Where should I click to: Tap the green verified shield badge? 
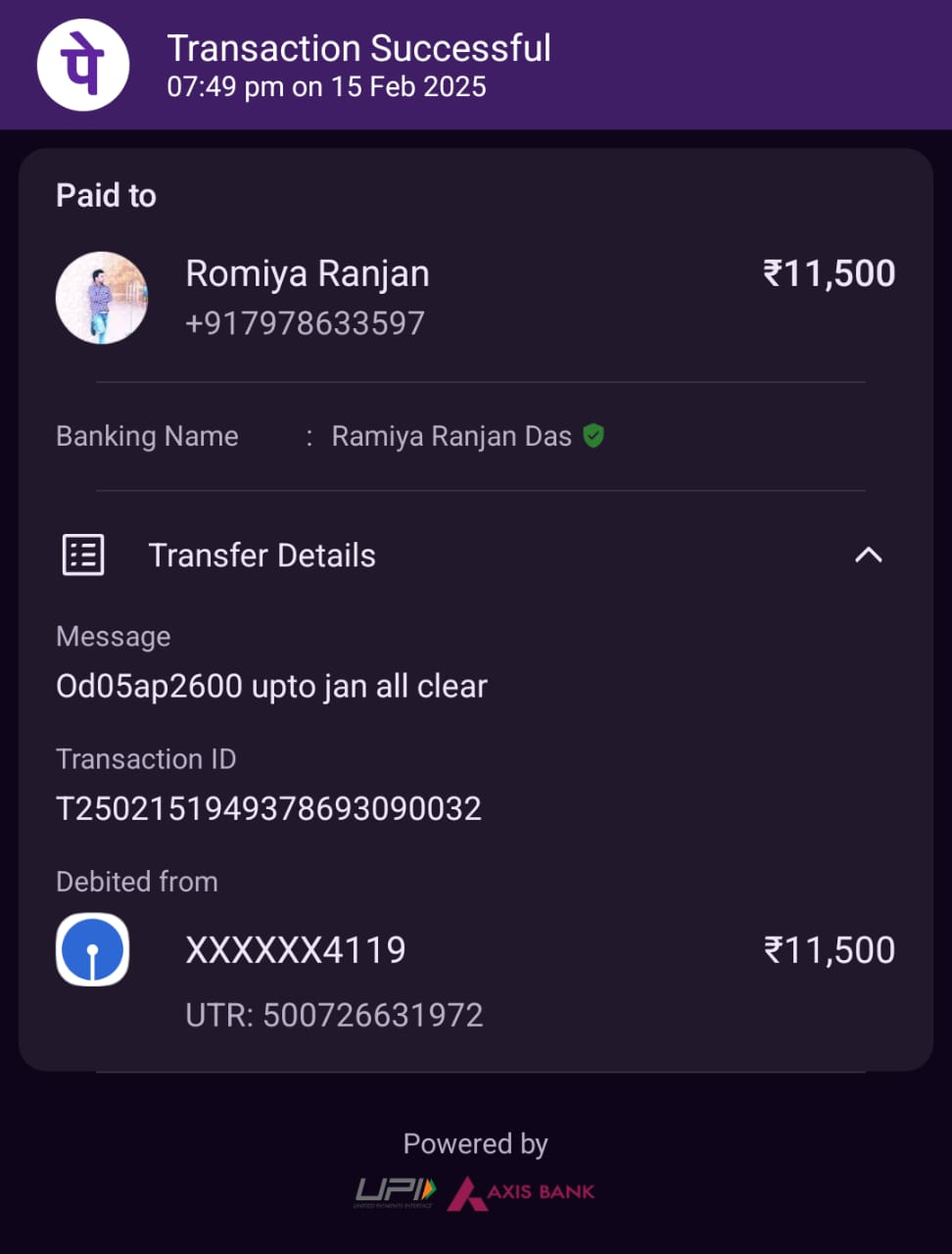coord(594,436)
